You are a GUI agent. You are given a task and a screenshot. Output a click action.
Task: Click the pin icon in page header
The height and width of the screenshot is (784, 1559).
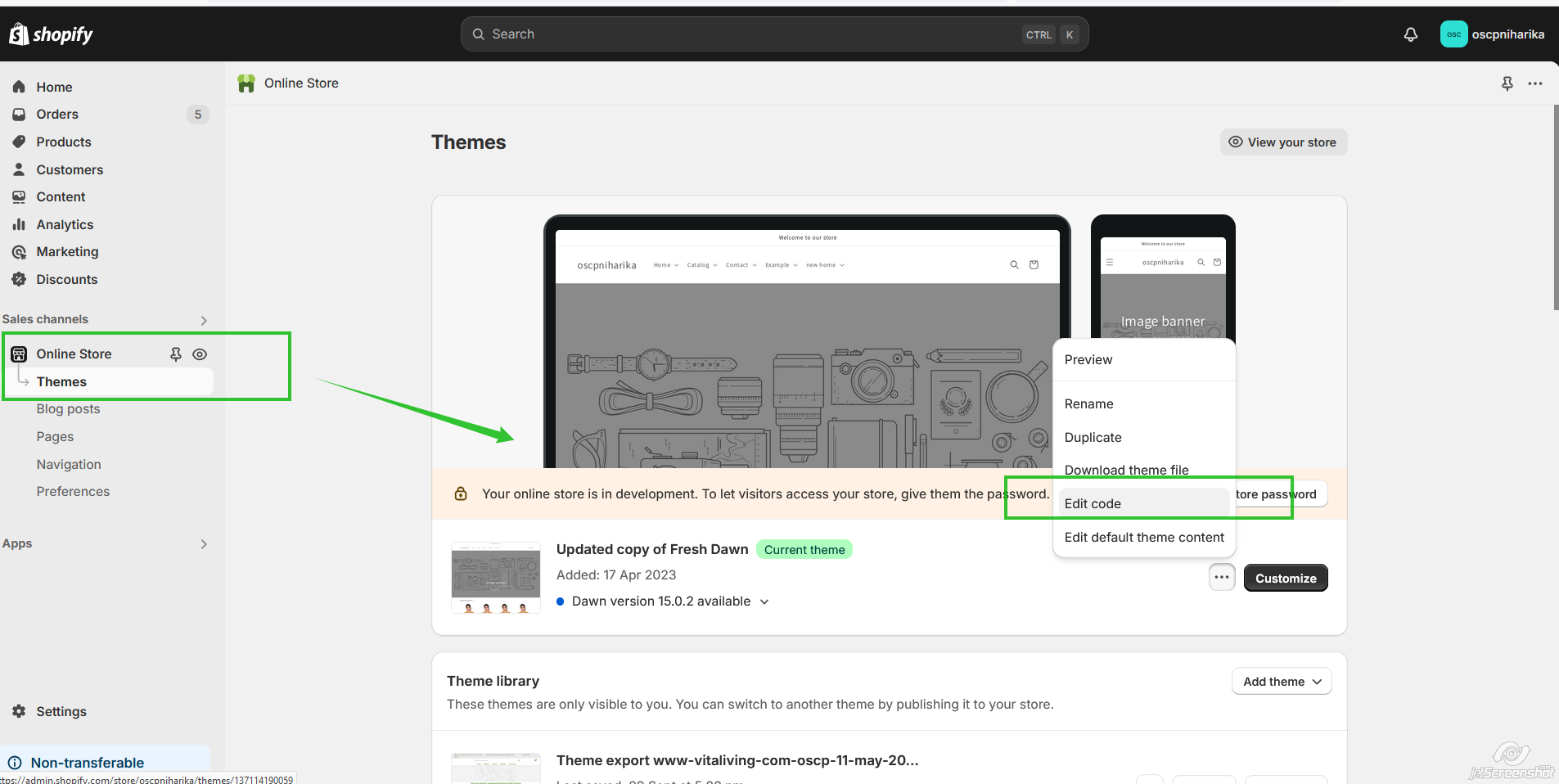pos(1507,83)
